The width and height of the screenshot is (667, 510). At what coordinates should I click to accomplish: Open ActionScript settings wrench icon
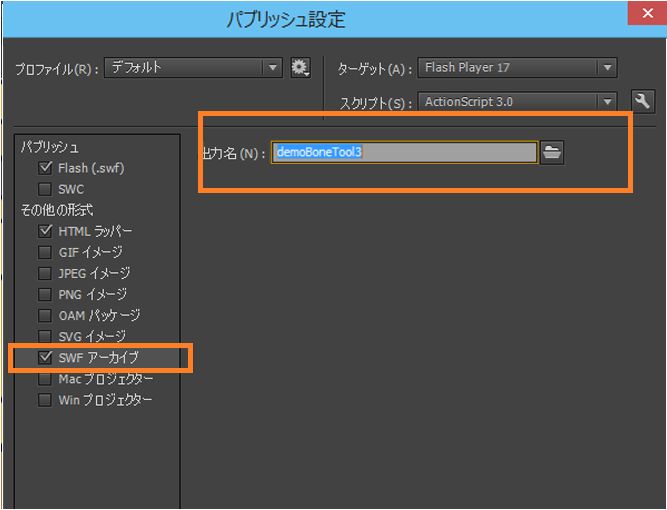click(x=642, y=101)
